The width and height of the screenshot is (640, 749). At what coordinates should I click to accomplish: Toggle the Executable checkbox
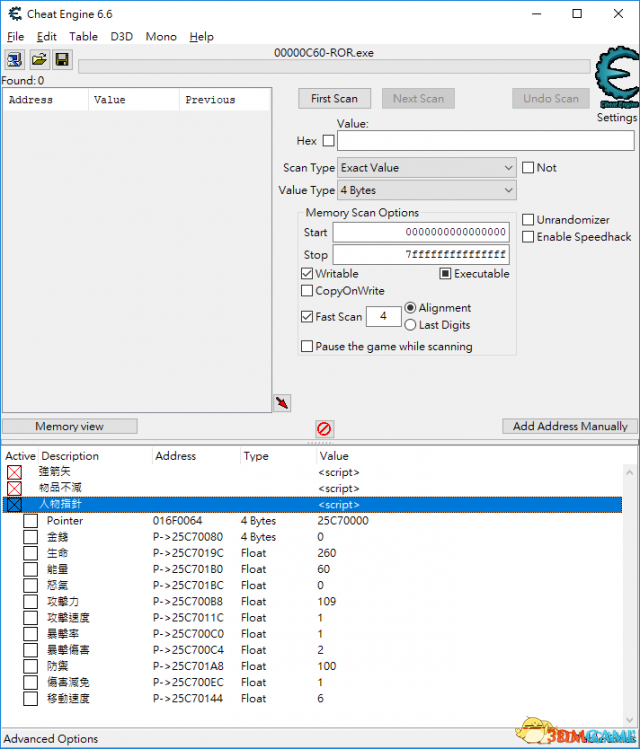[x=445, y=274]
